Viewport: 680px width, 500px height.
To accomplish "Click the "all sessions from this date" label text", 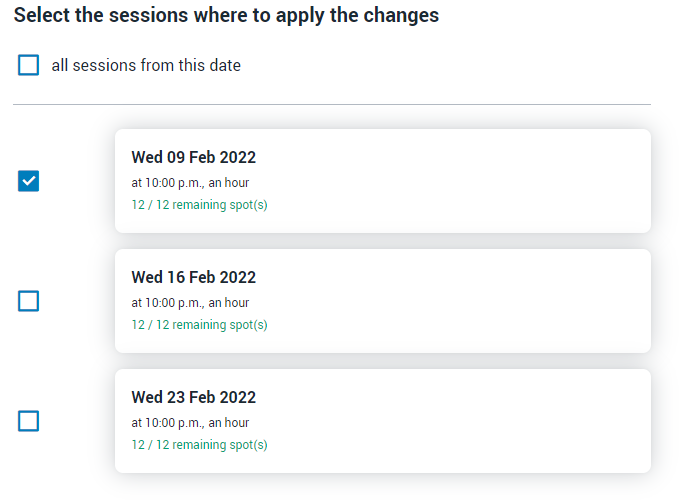I will [x=146, y=65].
